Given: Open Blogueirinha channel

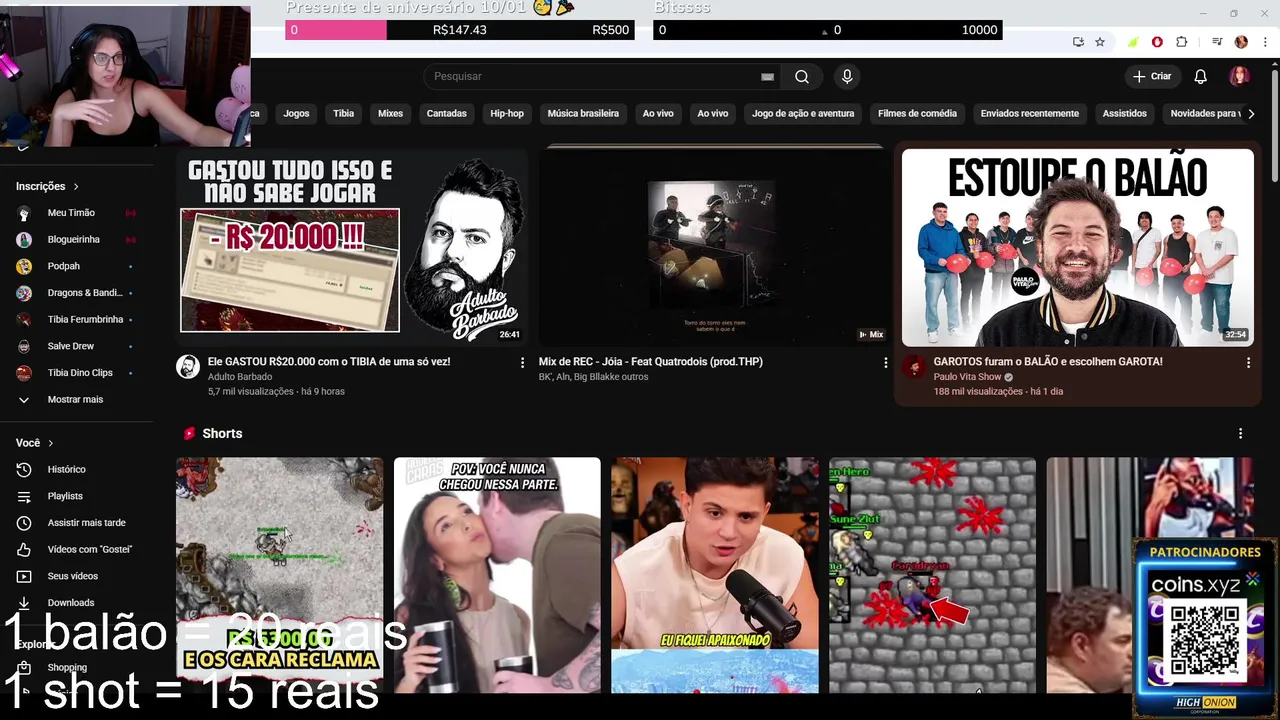Looking at the screenshot, I should pos(76,240).
